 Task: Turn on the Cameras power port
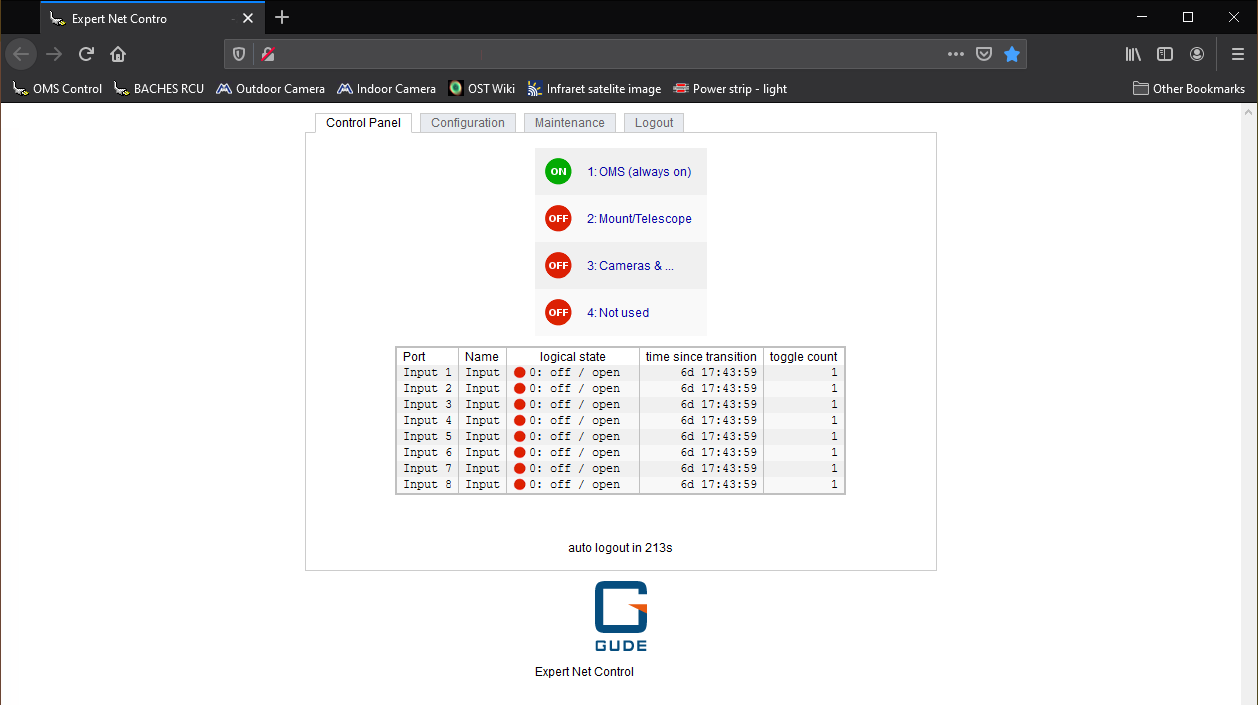(x=558, y=266)
